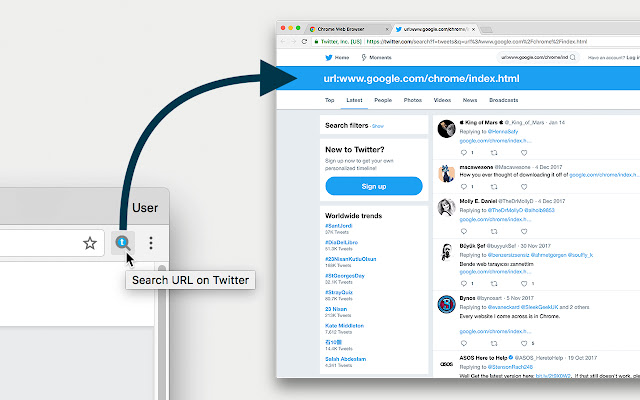Open the #23NisanKutluOlsun trend

(x=351, y=259)
